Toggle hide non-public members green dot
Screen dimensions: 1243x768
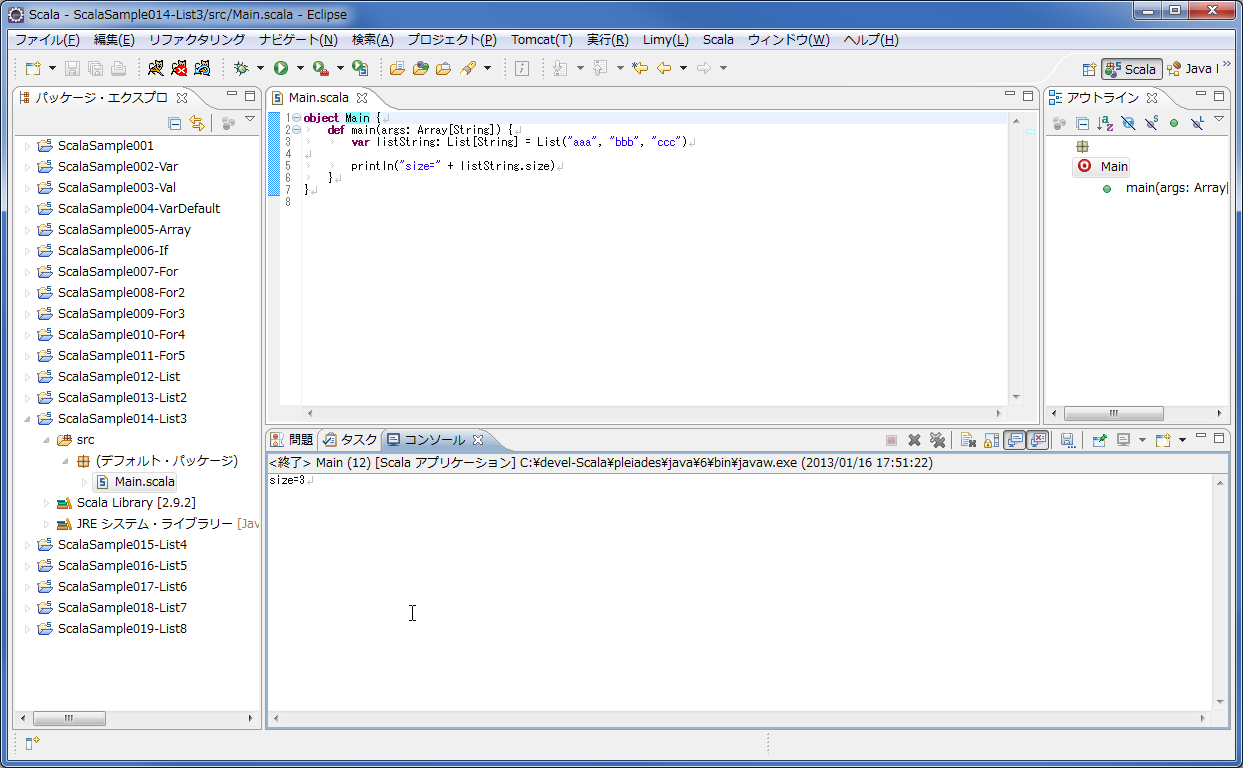pyautogui.click(x=1174, y=123)
